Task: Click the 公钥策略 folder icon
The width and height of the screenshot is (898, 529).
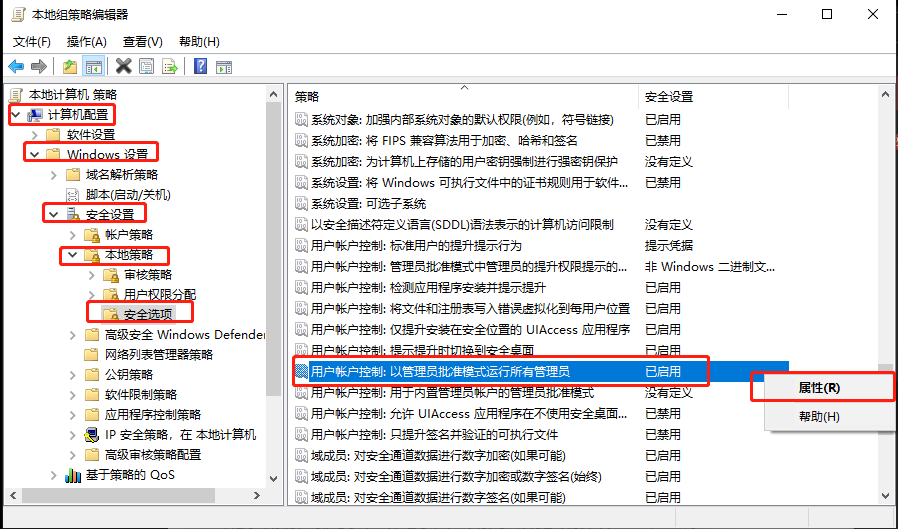Action: click(92, 374)
